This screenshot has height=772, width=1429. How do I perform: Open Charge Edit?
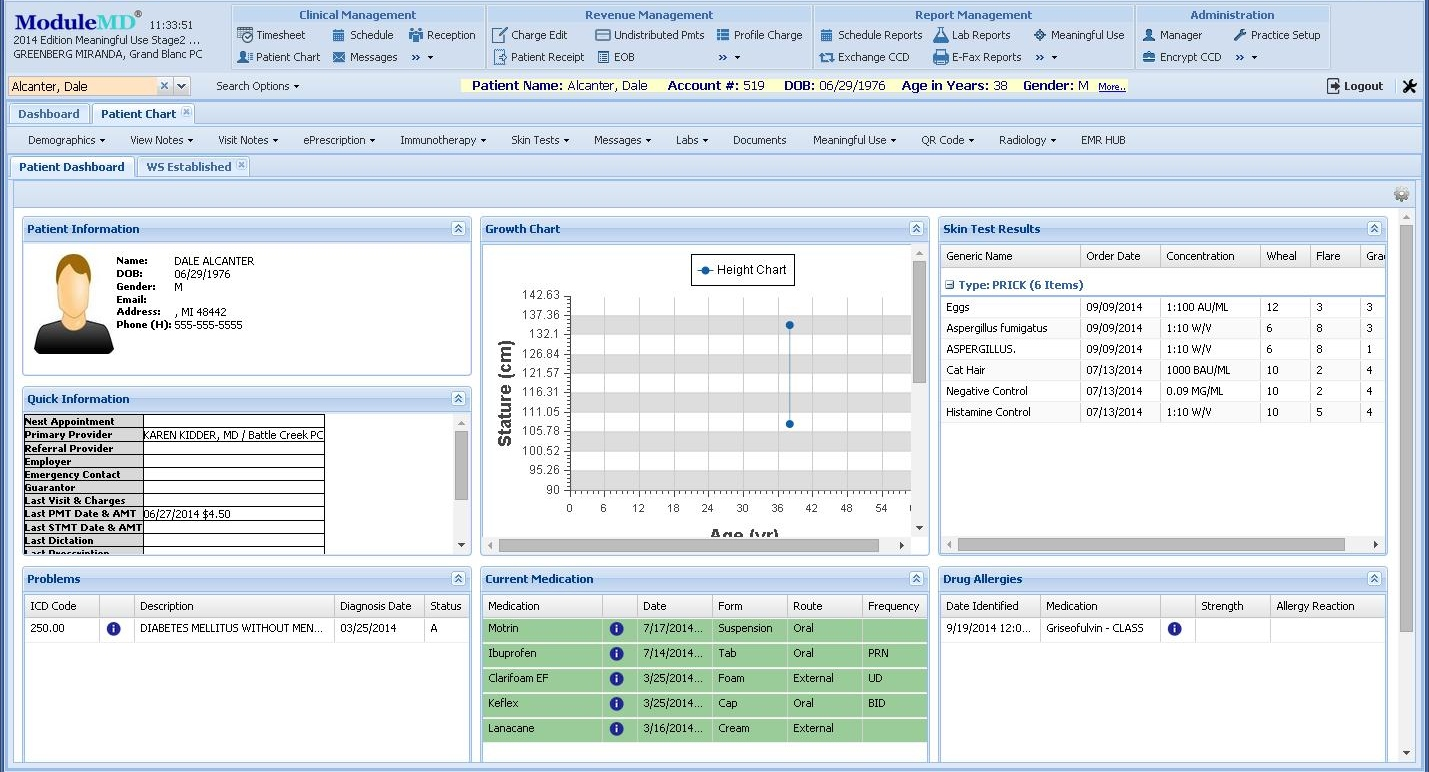tap(537, 34)
